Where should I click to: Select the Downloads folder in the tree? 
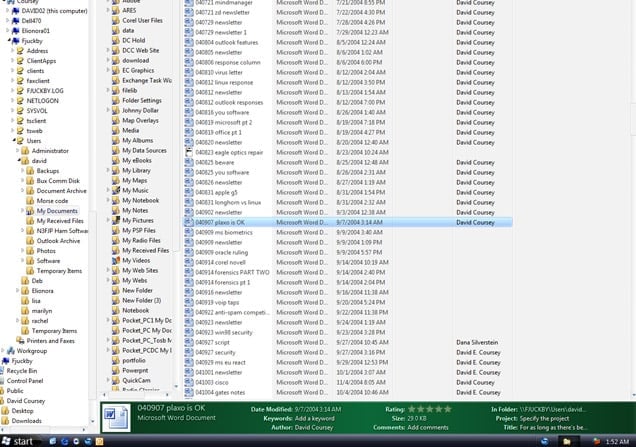coord(26,421)
